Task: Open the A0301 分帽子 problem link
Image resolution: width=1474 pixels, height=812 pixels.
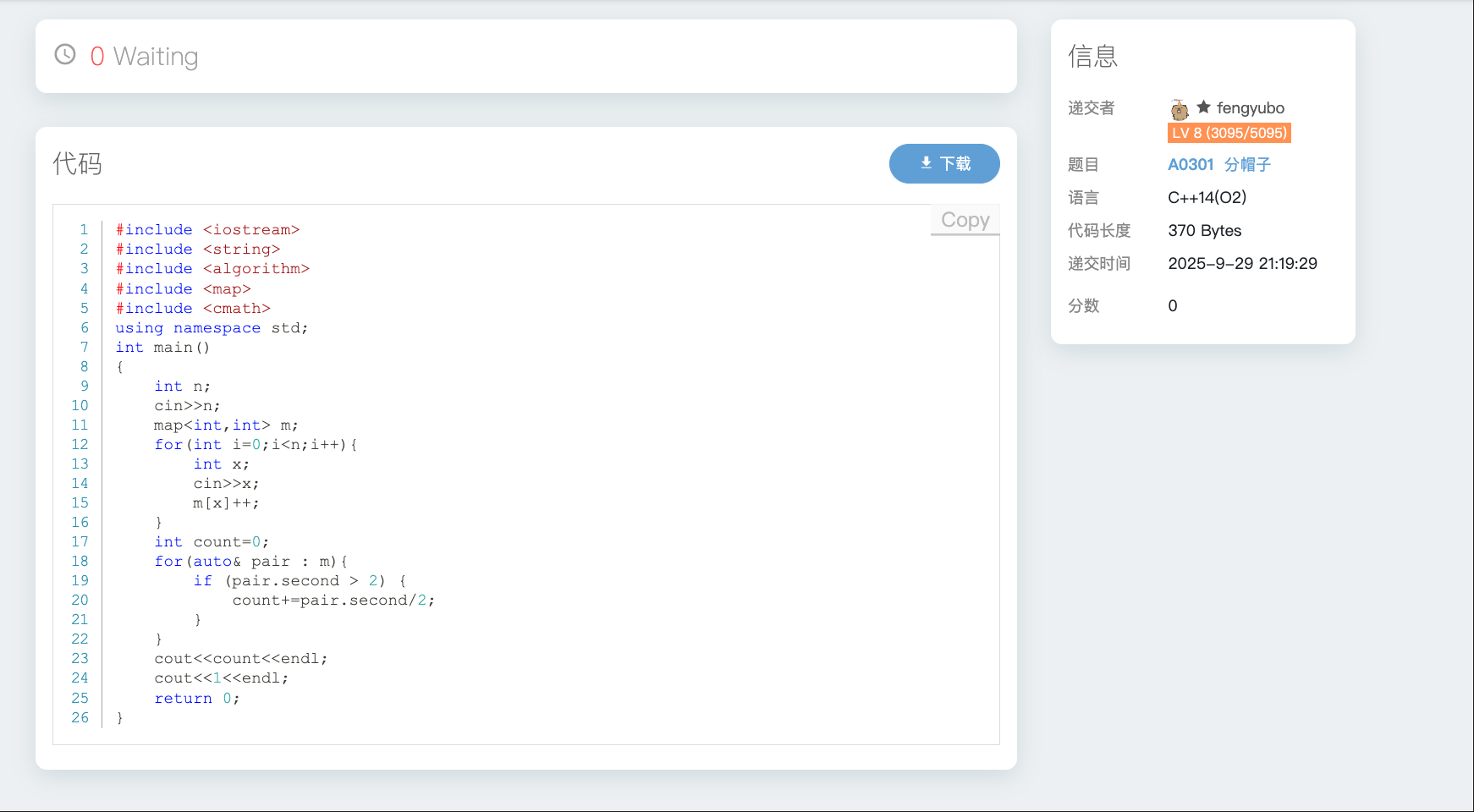Action: (x=1218, y=165)
